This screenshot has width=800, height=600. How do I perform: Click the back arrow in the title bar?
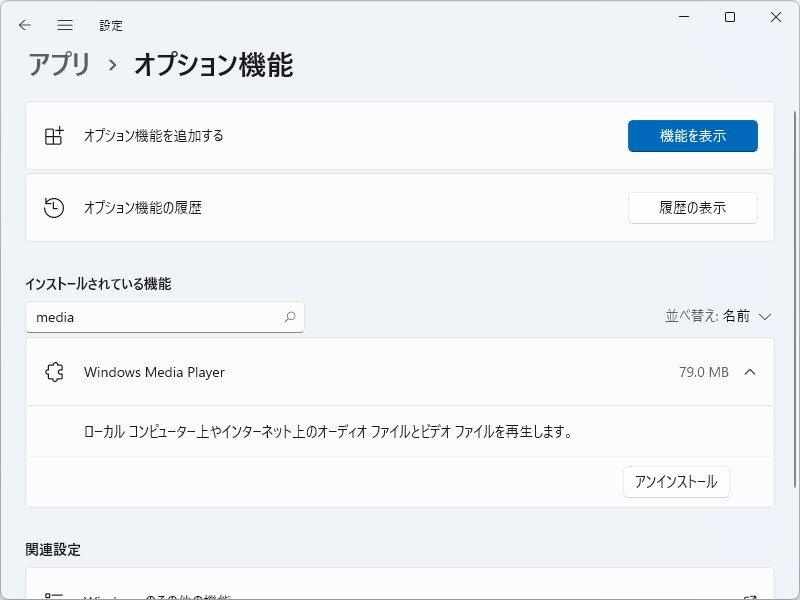(x=24, y=24)
